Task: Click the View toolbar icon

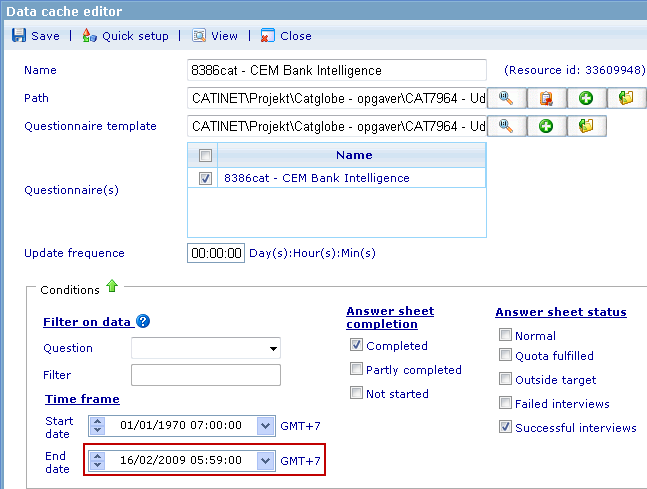Action: (x=215, y=36)
